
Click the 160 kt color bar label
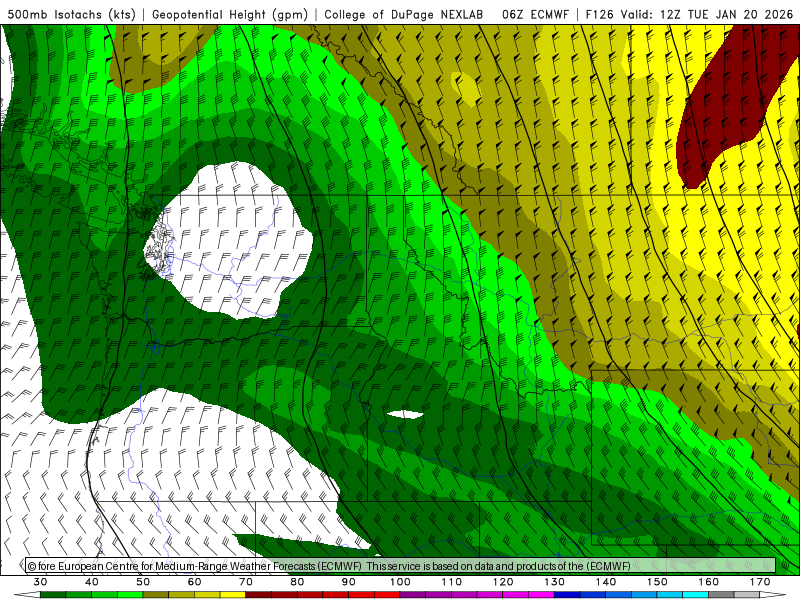pos(709,582)
